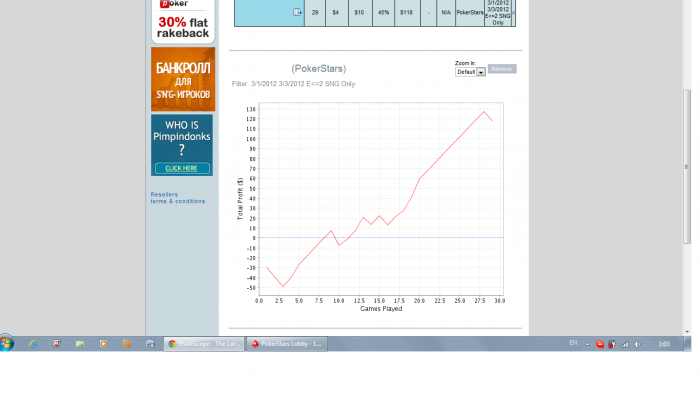Open the red shield antivirus taskbar icon

pos(56,344)
